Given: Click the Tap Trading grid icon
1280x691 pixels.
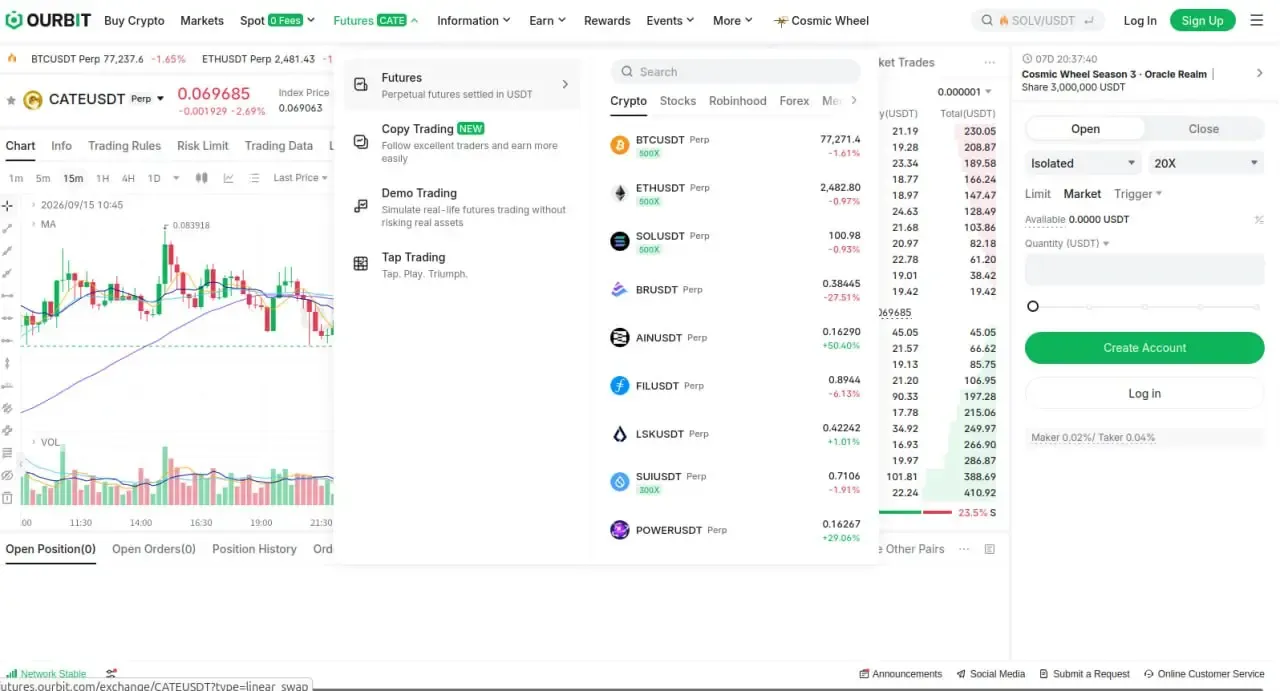Looking at the screenshot, I should [361, 264].
